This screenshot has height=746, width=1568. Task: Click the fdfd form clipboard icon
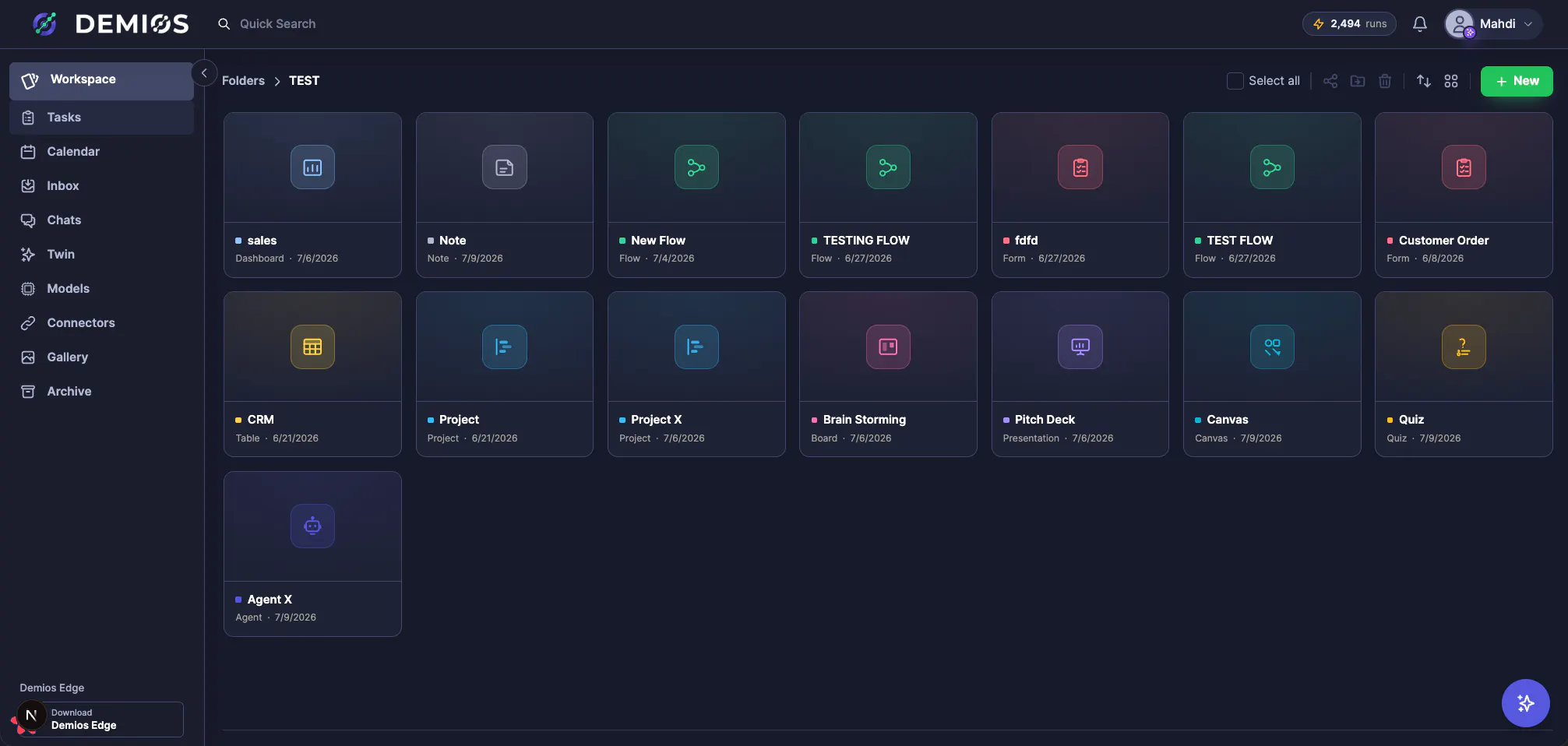coord(1080,167)
